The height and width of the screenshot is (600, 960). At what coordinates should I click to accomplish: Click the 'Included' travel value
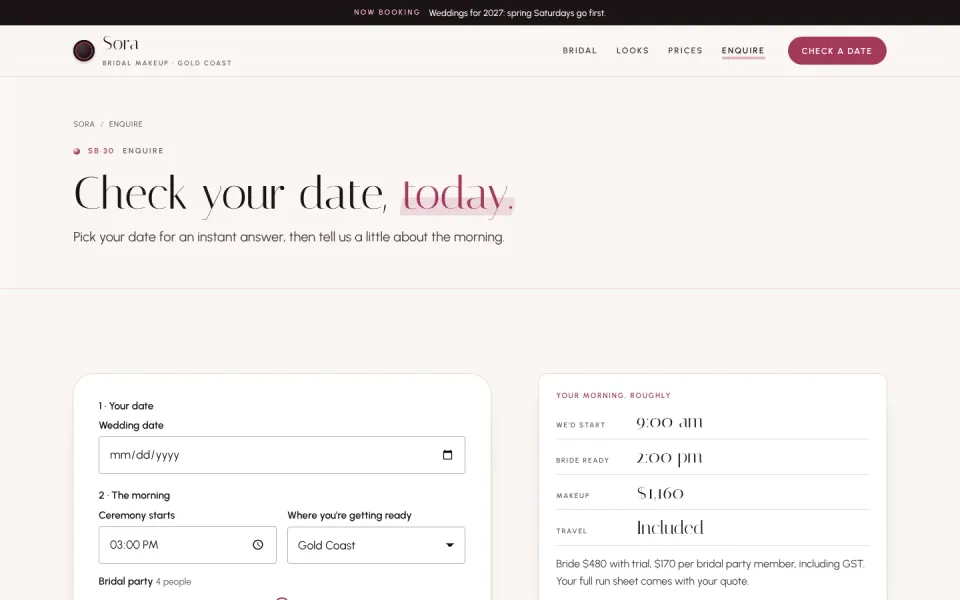[x=670, y=528]
